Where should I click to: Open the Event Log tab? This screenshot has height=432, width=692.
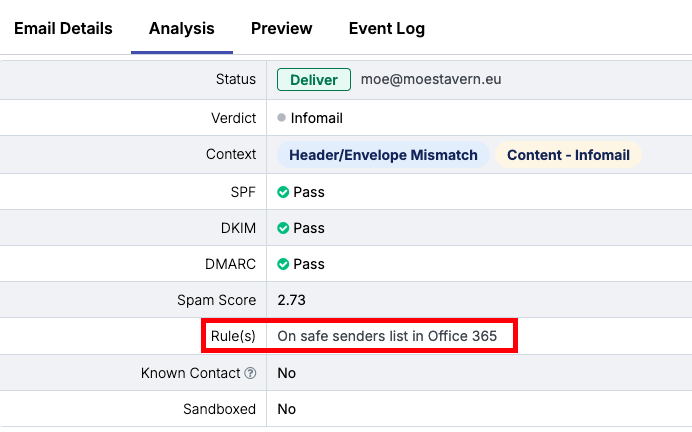[386, 28]
